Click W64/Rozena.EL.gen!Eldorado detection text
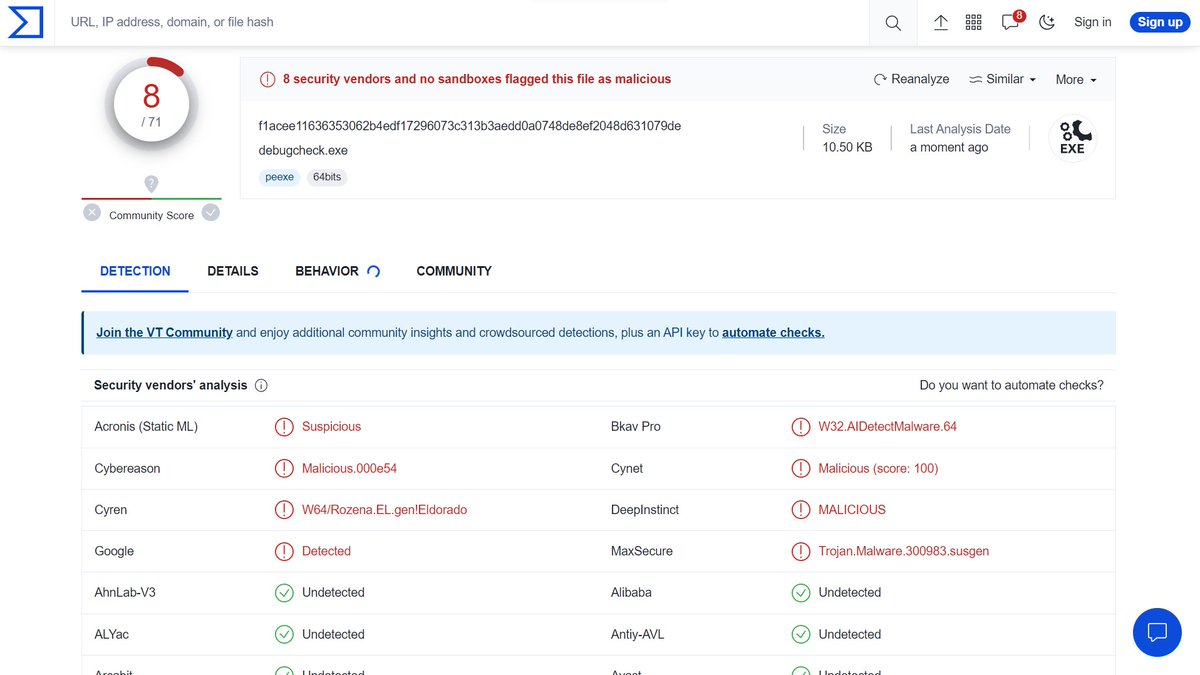 click(384, 510)
